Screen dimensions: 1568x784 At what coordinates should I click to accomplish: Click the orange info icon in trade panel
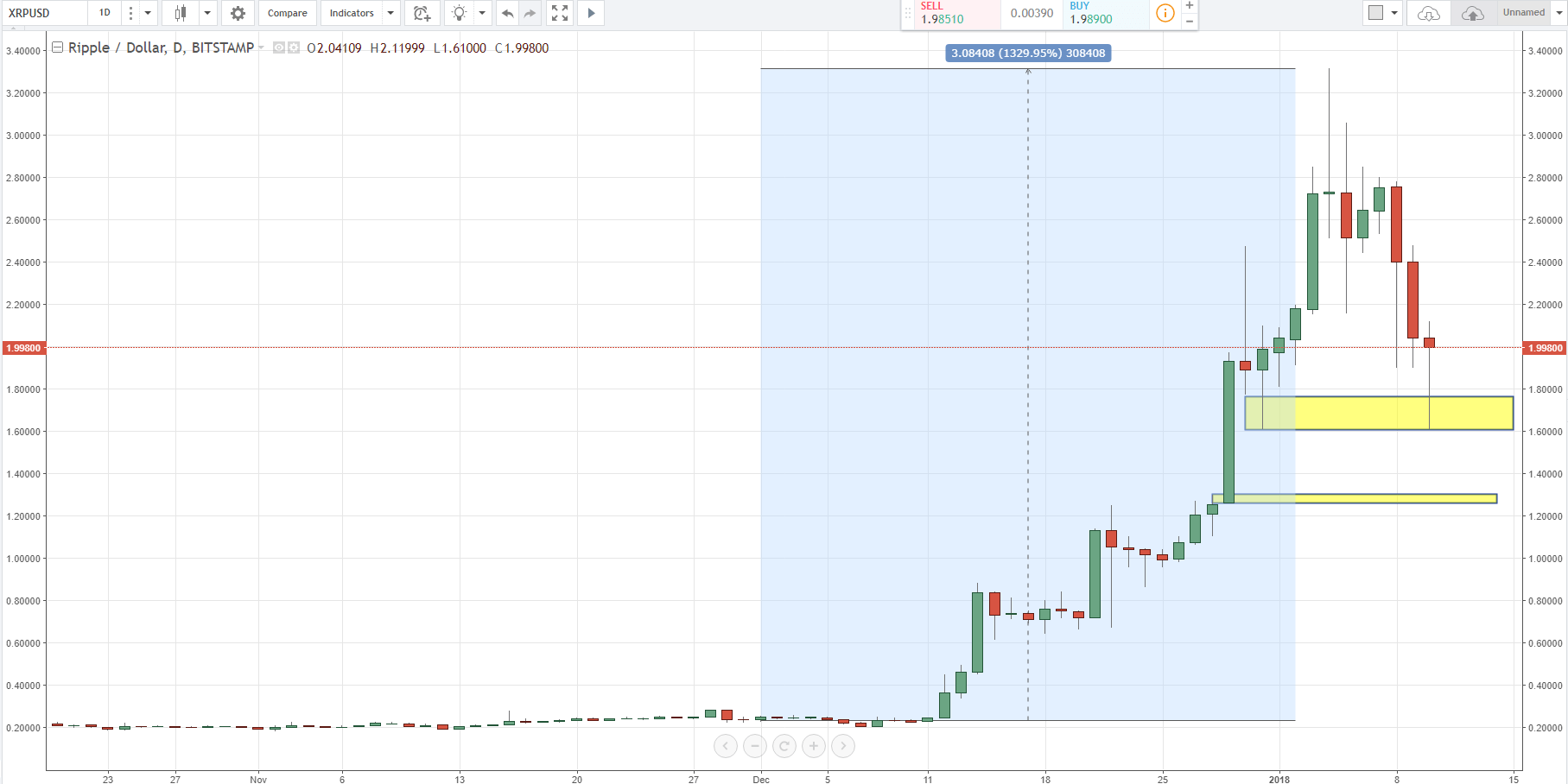tap(1165, 13)
